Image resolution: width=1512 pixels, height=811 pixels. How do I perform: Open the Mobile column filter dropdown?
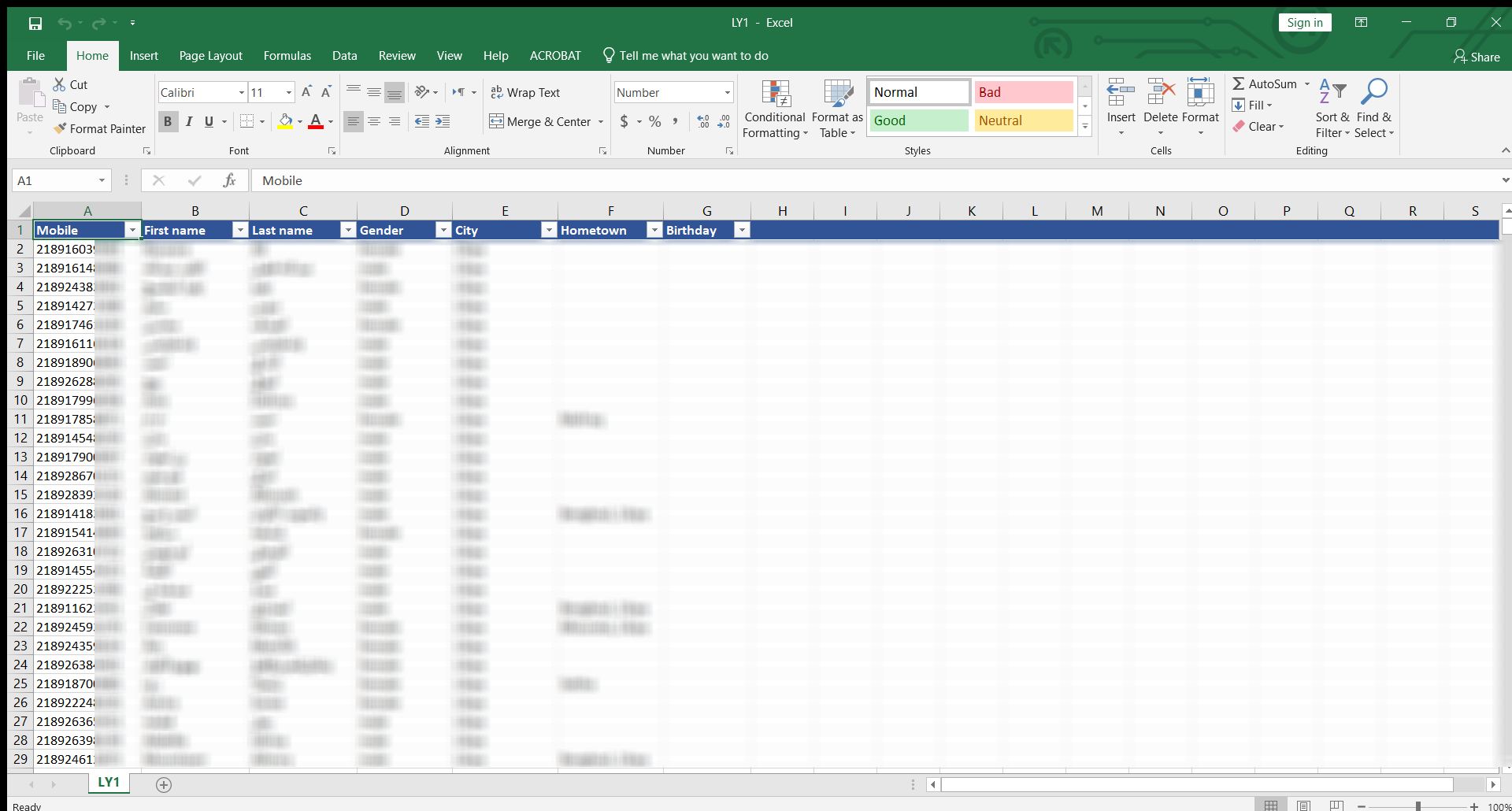(132, 230)
